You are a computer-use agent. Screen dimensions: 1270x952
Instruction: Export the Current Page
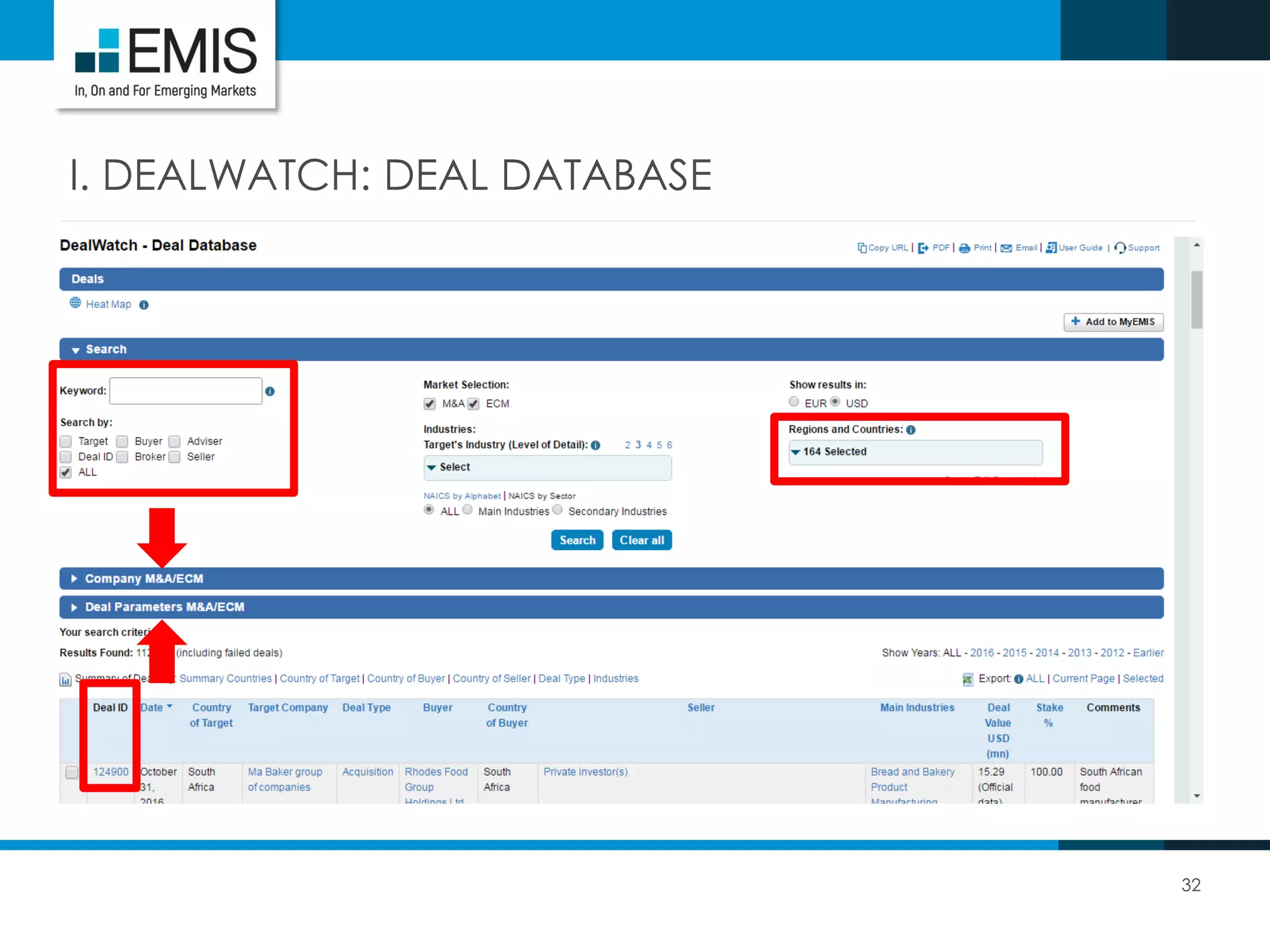[x=1083, y=679]
